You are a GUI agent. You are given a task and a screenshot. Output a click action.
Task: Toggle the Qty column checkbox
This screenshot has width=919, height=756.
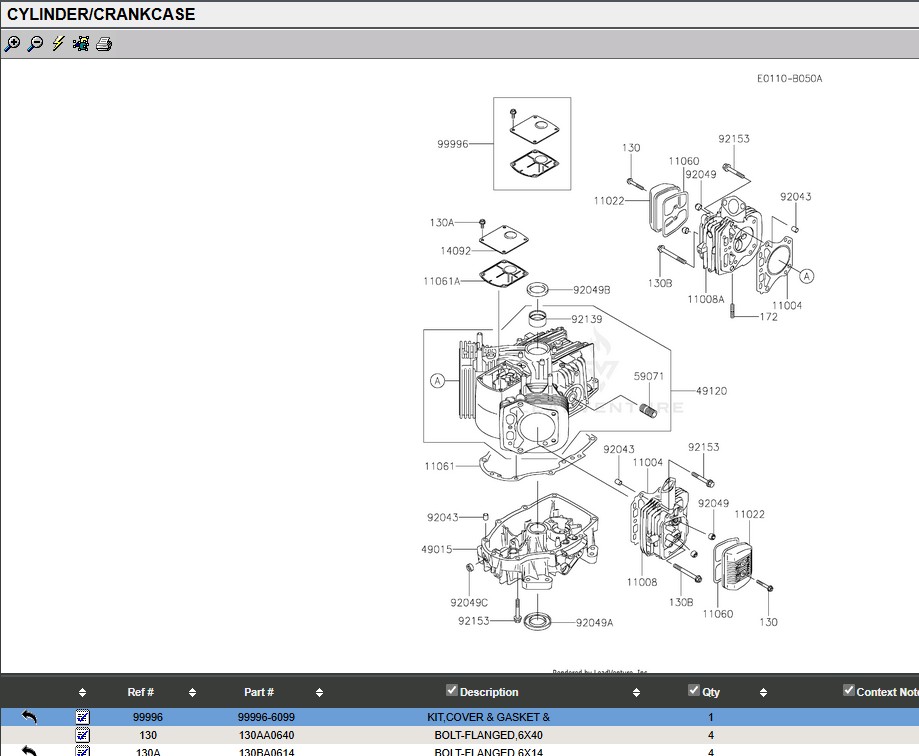coord(694,691)
